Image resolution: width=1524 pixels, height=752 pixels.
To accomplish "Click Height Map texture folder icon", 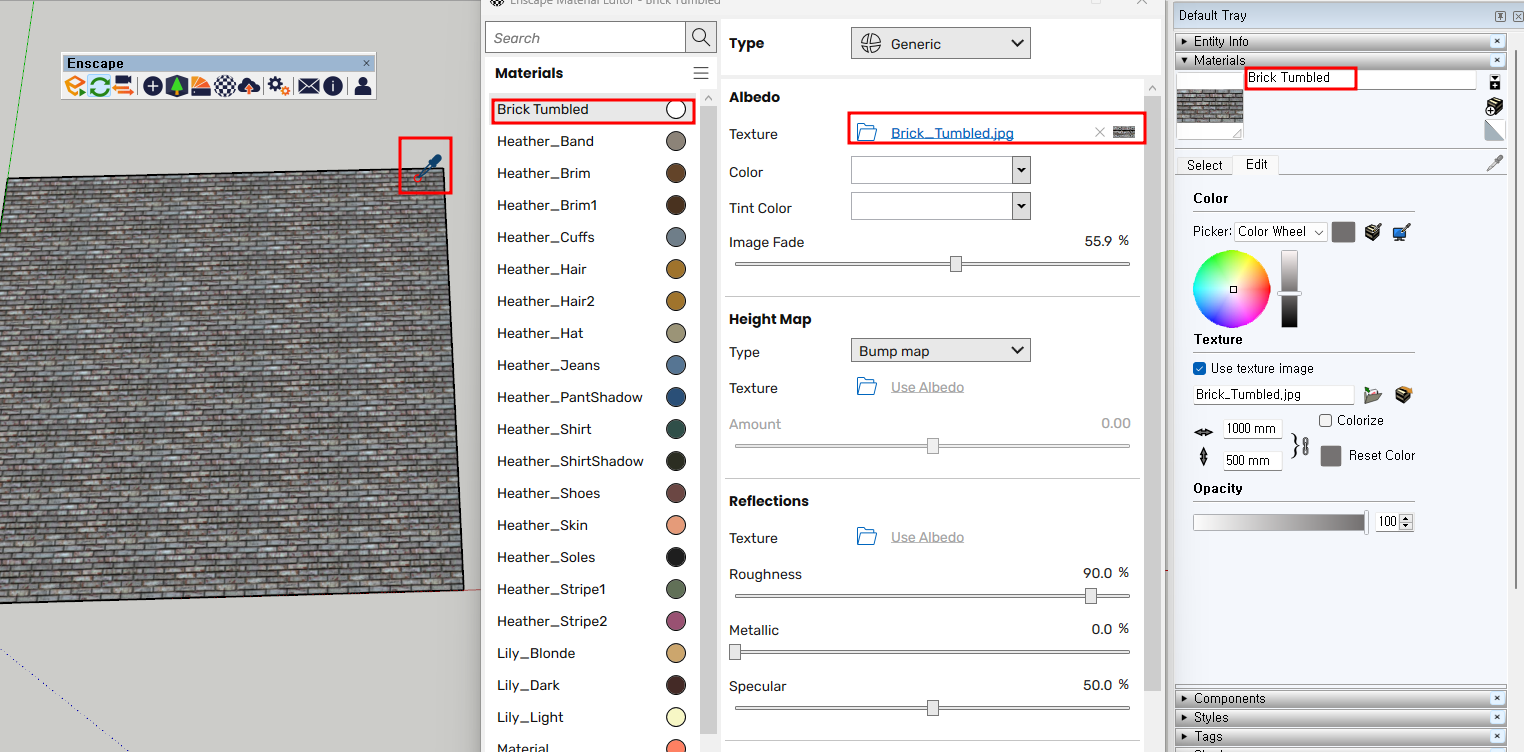I will [x=867, y=387].
